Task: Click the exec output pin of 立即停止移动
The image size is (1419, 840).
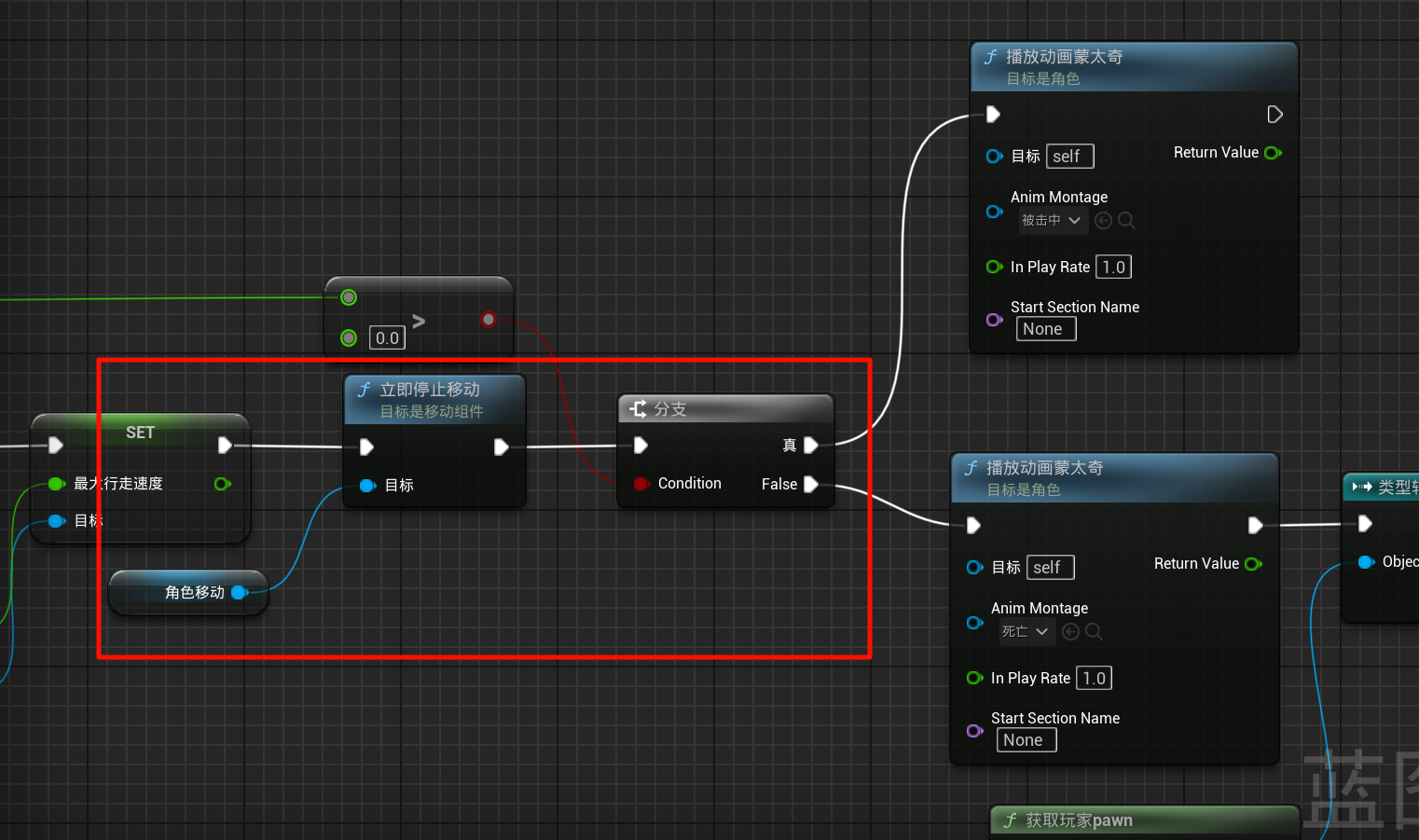Action: (501, 448)
